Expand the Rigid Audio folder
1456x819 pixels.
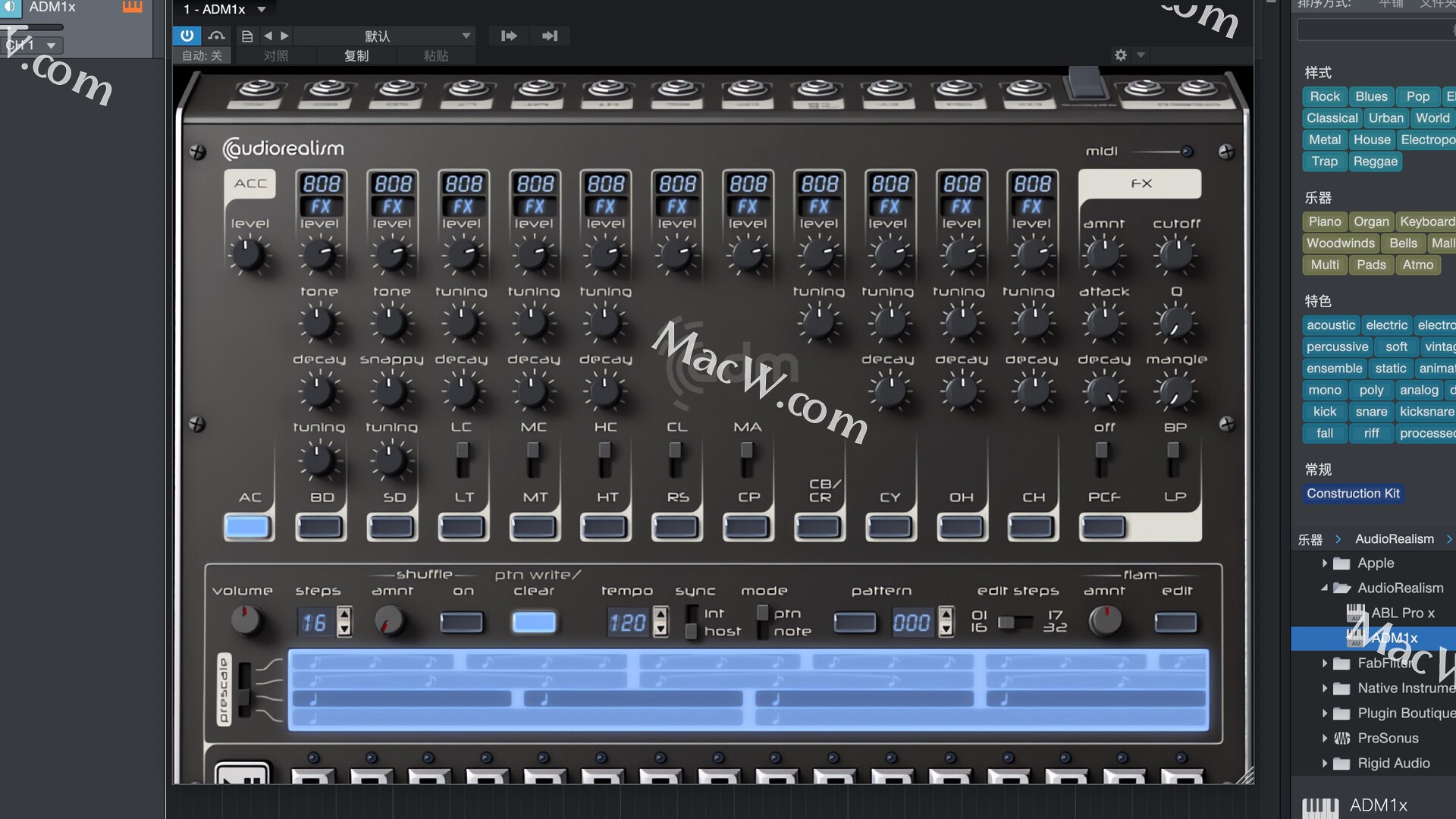[1324, 764]
